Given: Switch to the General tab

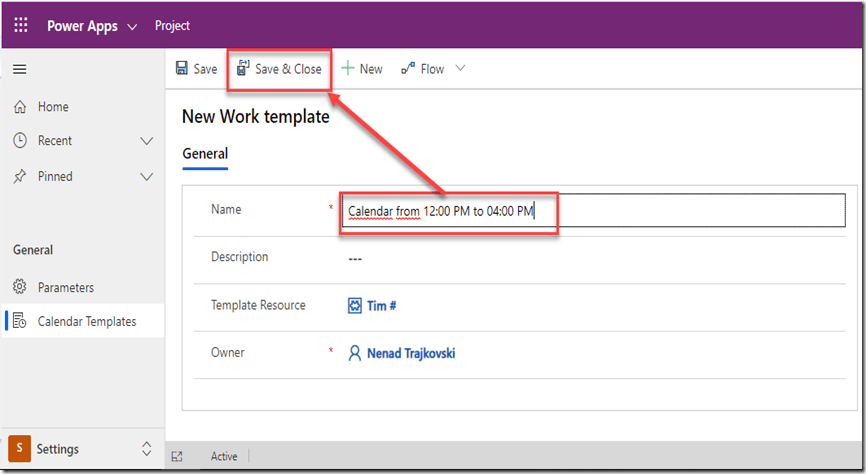Looking at the screenshot, I should point(204,154).
